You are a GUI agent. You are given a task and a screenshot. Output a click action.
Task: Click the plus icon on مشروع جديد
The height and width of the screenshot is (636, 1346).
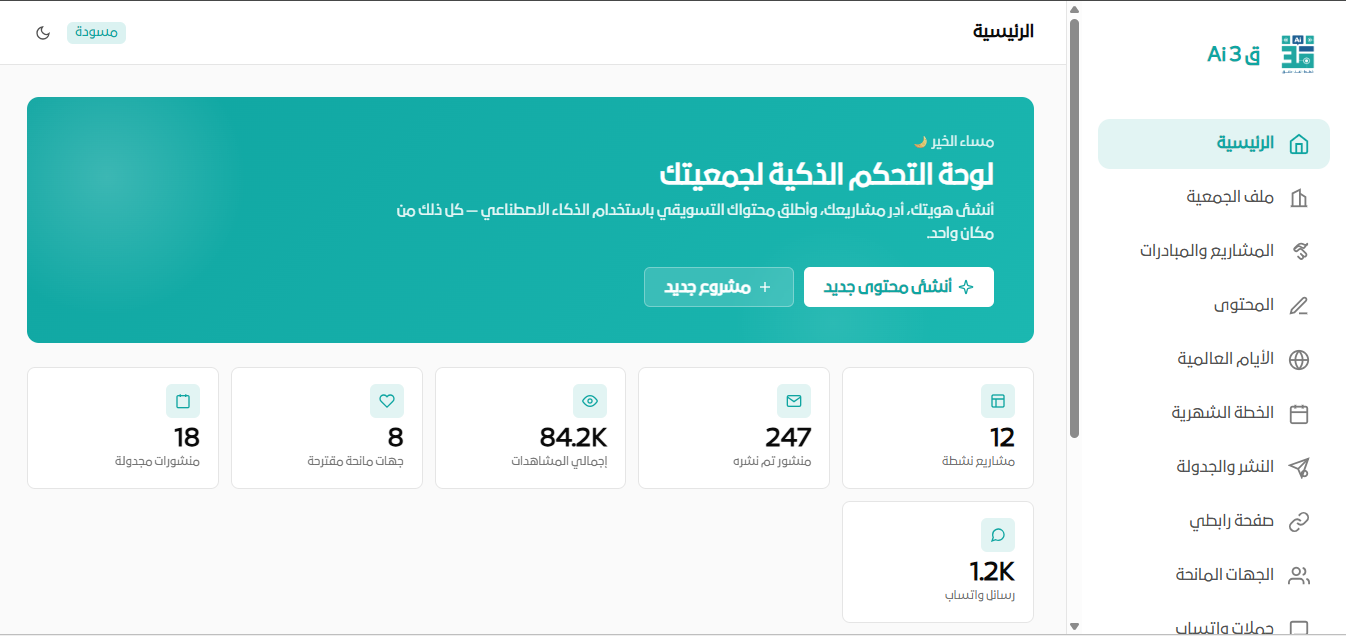pos(766,287)
